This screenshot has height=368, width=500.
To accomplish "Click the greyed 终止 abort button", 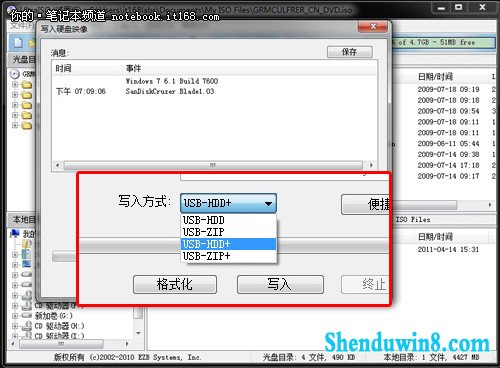I will pos(365,284).
